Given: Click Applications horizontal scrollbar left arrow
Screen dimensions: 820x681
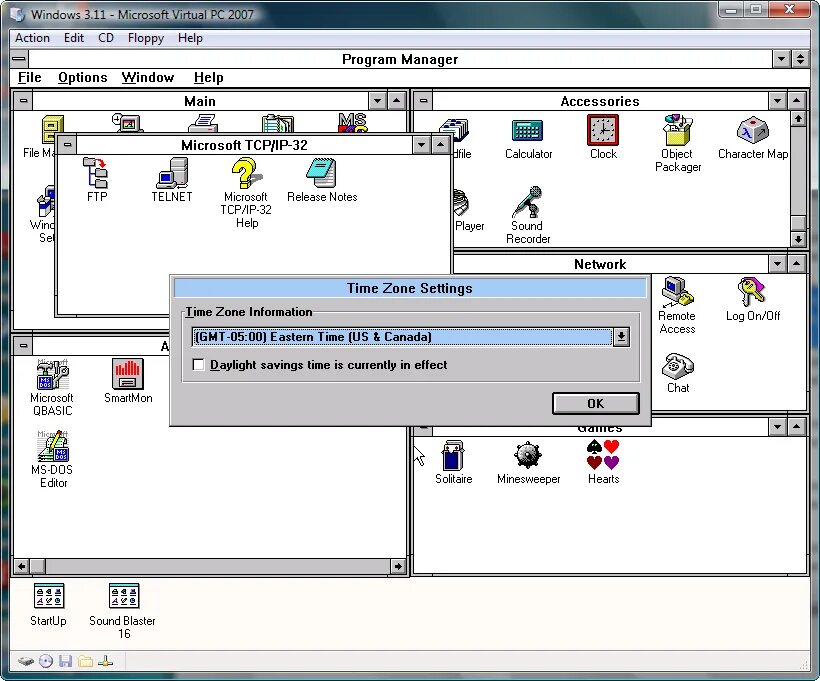Looking at the screenshot, I should pos(21,566).
